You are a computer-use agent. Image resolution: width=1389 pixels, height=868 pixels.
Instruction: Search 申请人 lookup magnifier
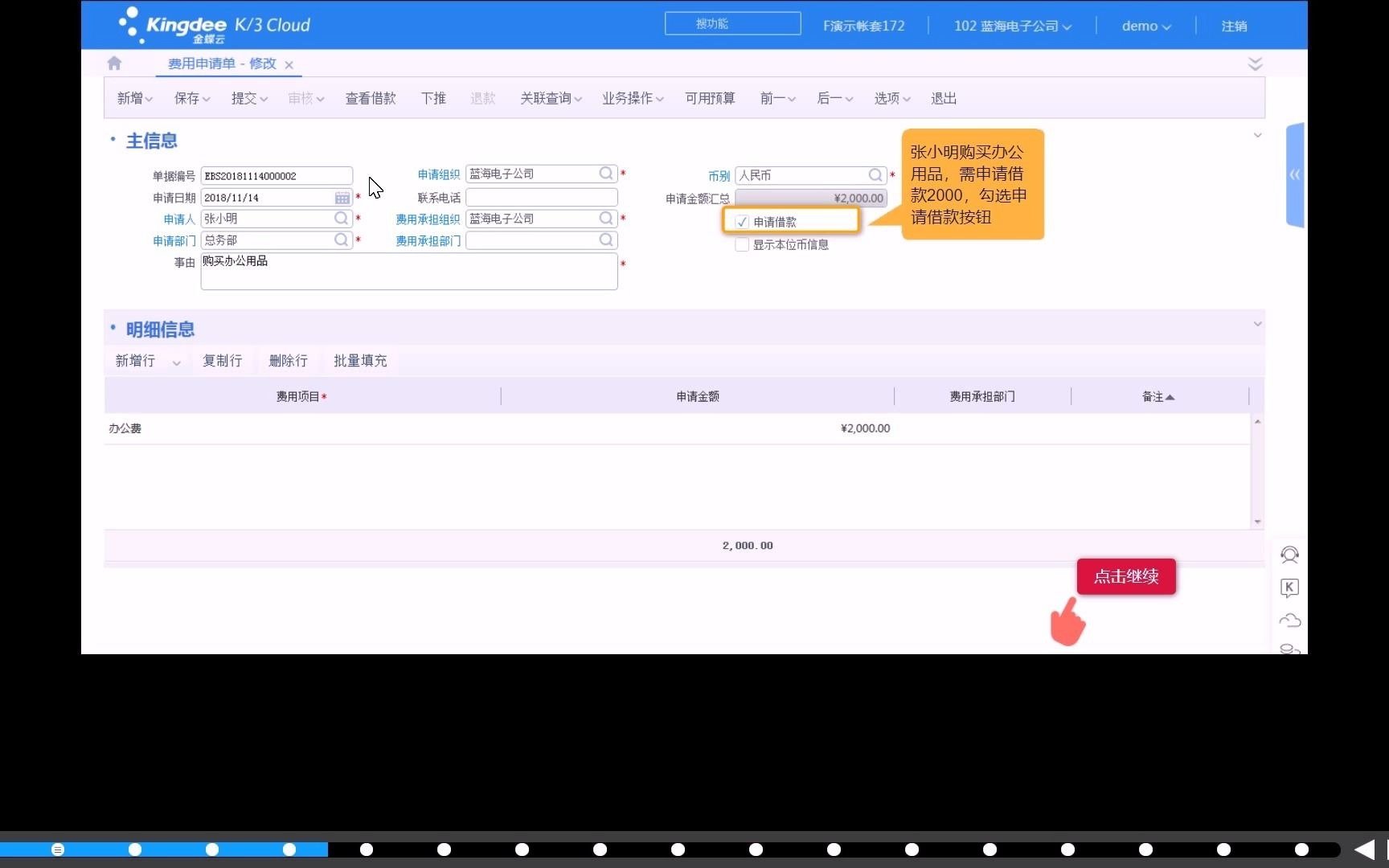[342, 219]
